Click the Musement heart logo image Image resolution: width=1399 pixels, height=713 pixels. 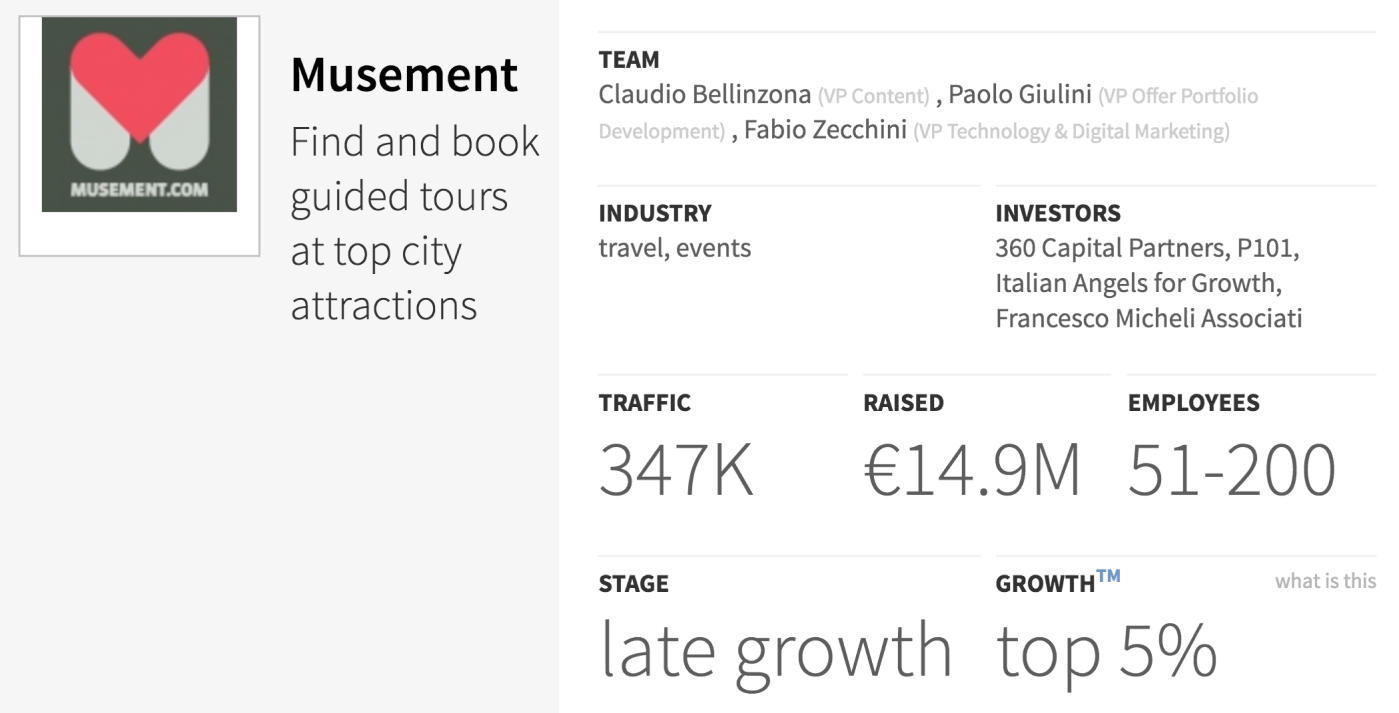tap(139, 114)
